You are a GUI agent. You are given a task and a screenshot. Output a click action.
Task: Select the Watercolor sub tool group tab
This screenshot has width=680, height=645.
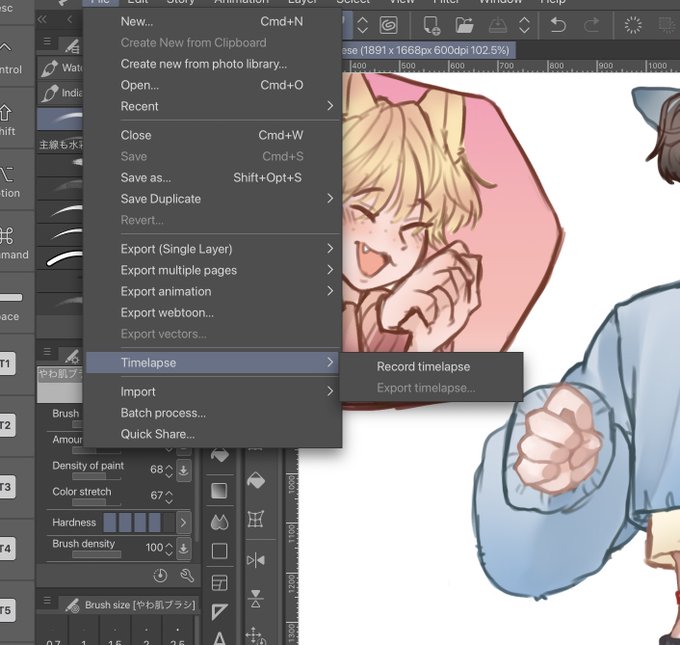(x=60, y=68)
